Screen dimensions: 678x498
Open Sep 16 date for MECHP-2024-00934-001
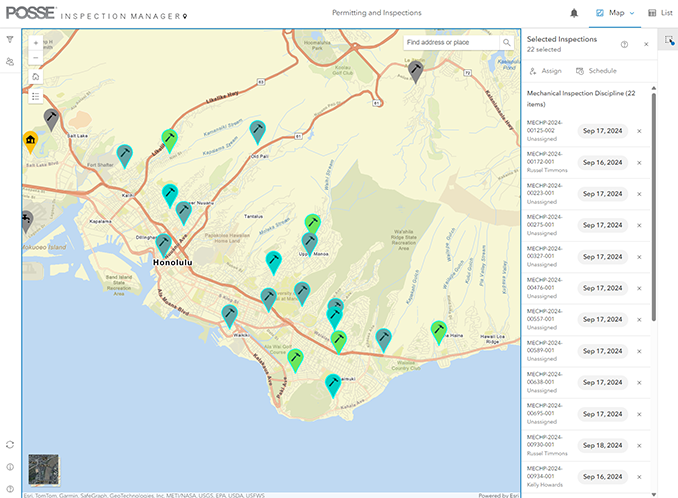[602, 477]
